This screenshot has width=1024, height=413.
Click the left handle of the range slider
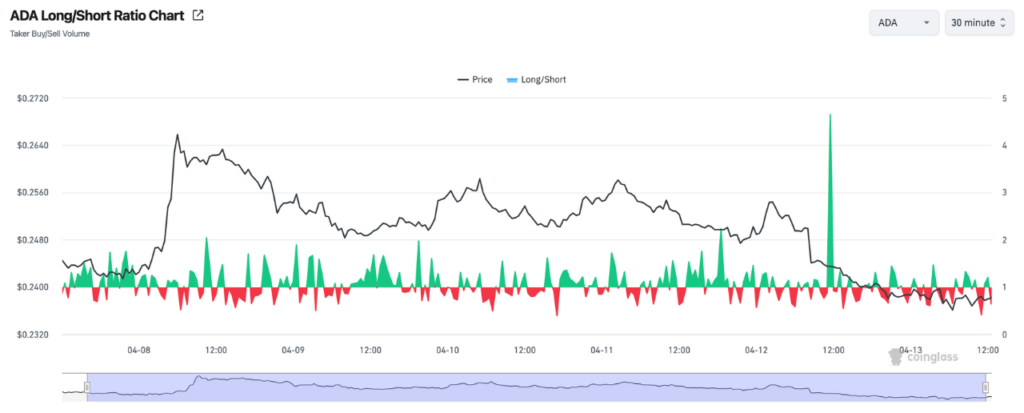coord(87,387)
